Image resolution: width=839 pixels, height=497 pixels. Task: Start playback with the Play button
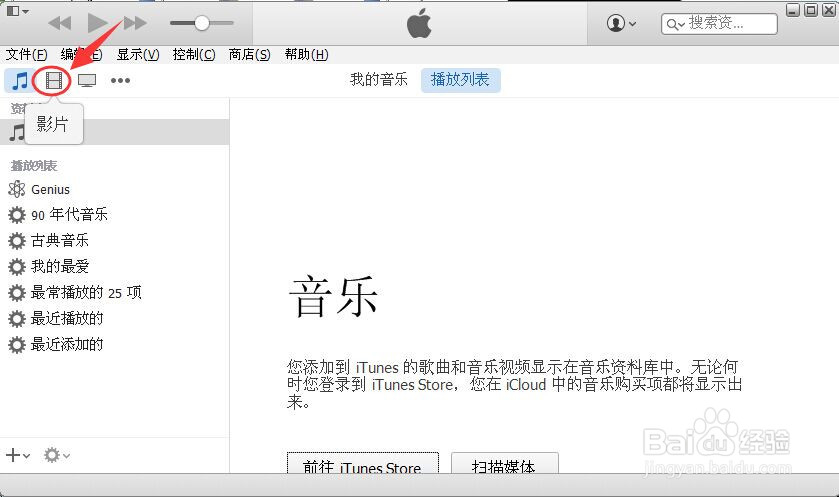click(x=97, y=22)
